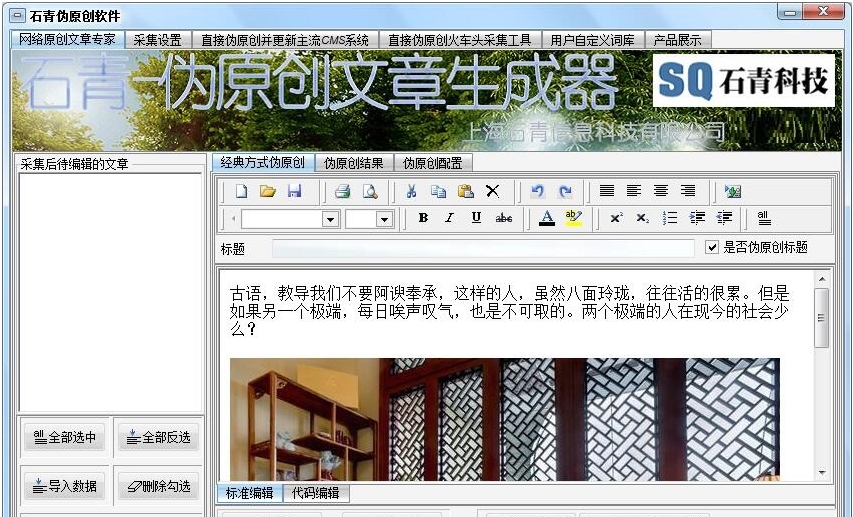Click the 采集后待编辑的文章 list box
Image resolution: width=853 pixels, height=517 pixels.
110,293
